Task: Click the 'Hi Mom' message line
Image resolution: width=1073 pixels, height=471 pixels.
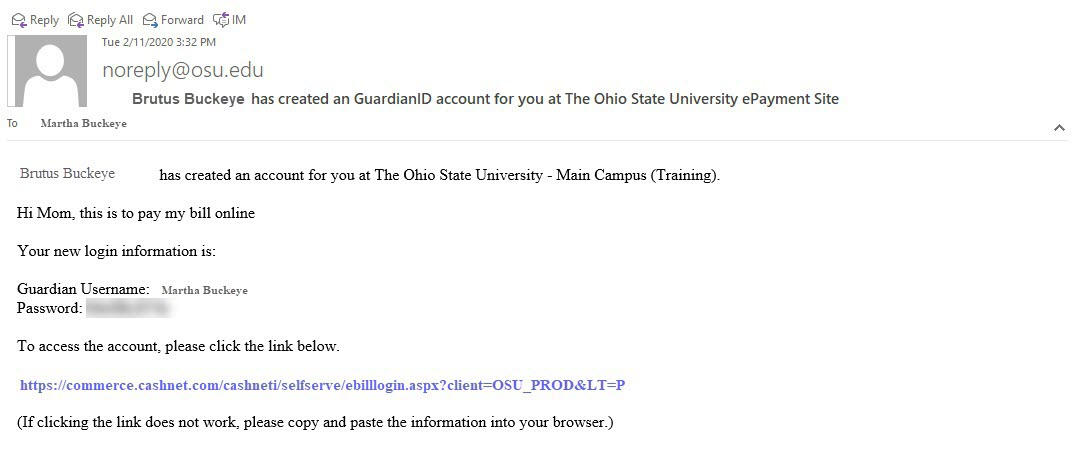Action: point(135,213)
